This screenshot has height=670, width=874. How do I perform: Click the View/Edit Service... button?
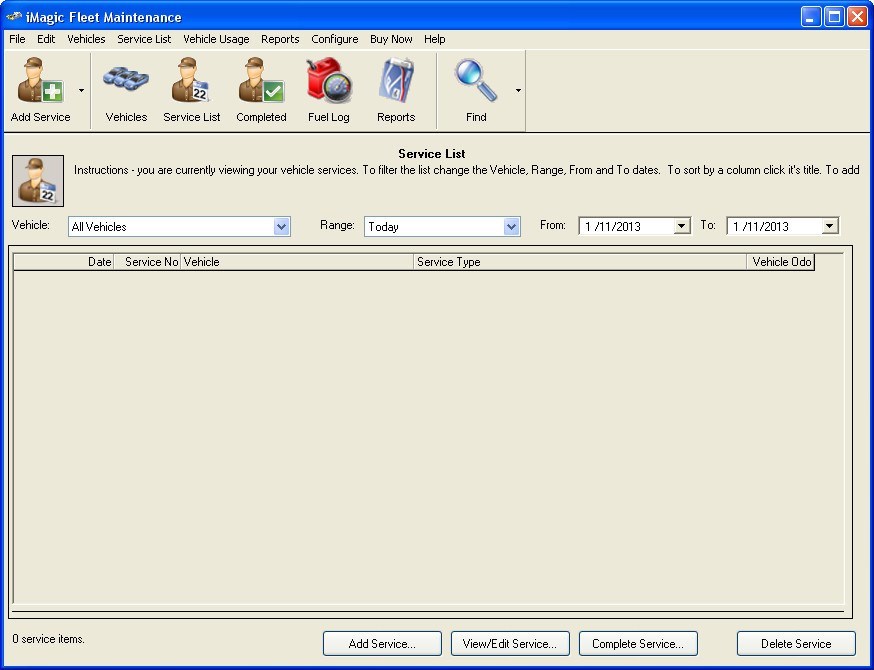click(x=510, y=644)
